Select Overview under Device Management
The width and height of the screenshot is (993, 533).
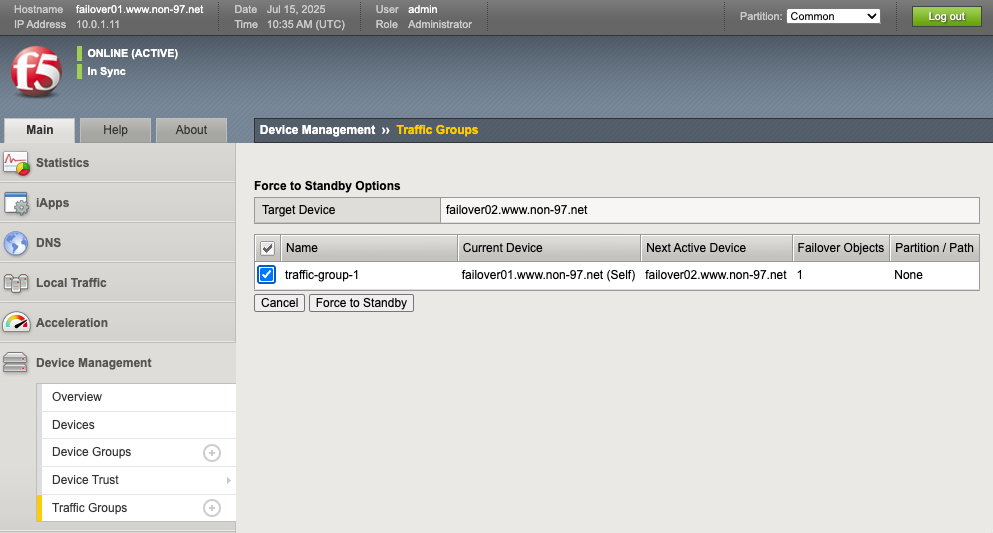coord(139,397)
